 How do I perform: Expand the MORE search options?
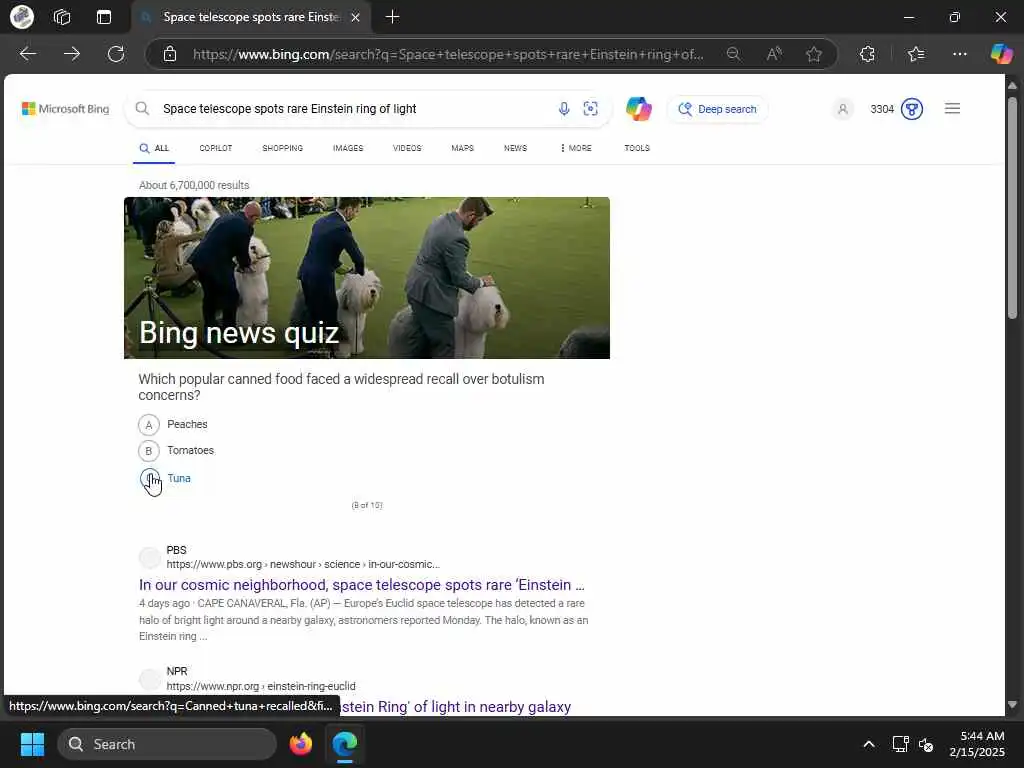[x=575, y=148]
